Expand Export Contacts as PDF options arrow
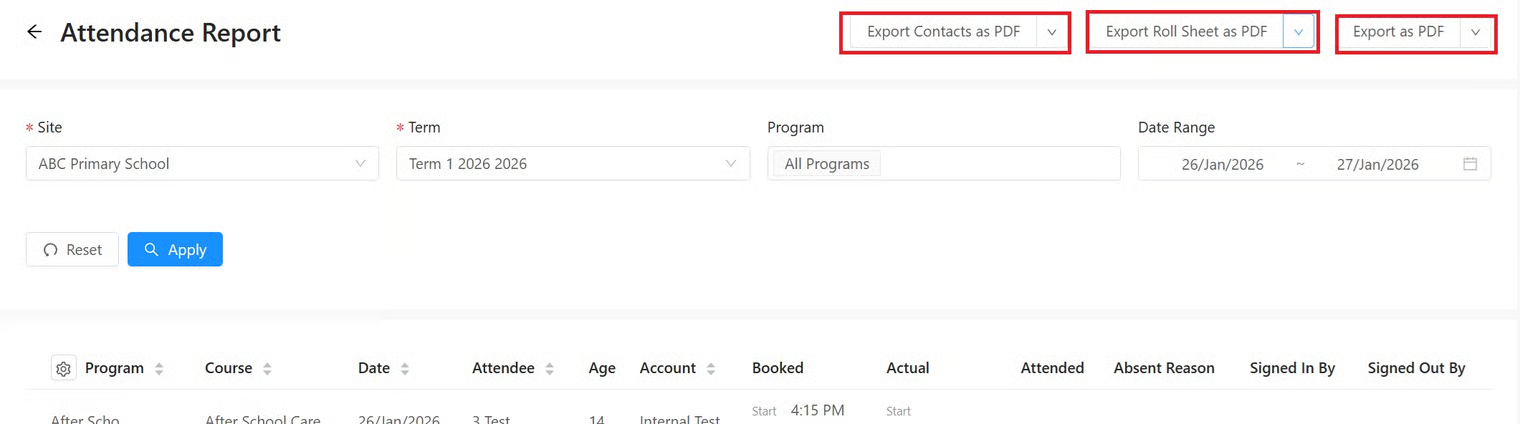Screen dimensions: 1520x424 (1051, 32)
